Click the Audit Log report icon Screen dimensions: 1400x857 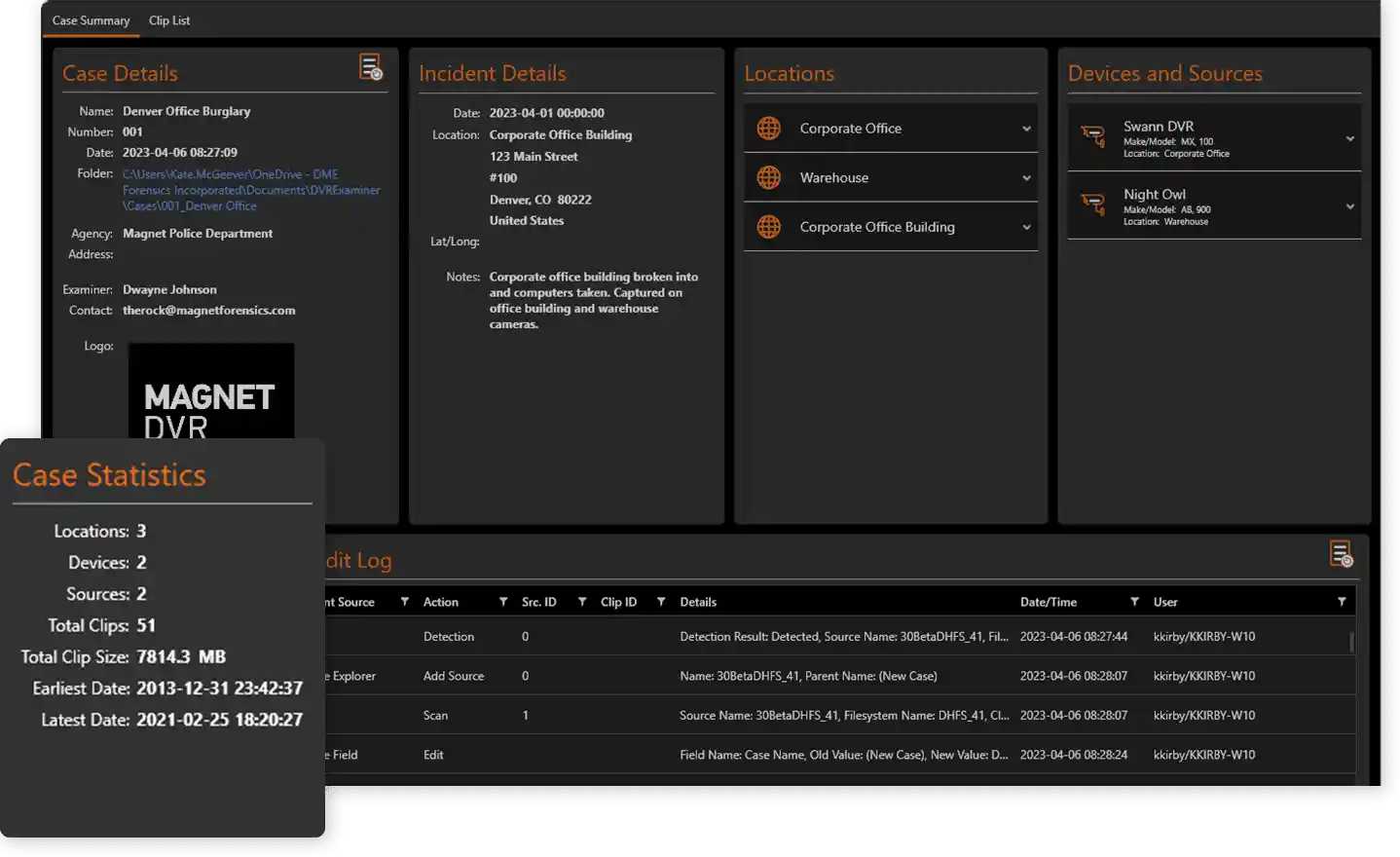point(1342,554)
